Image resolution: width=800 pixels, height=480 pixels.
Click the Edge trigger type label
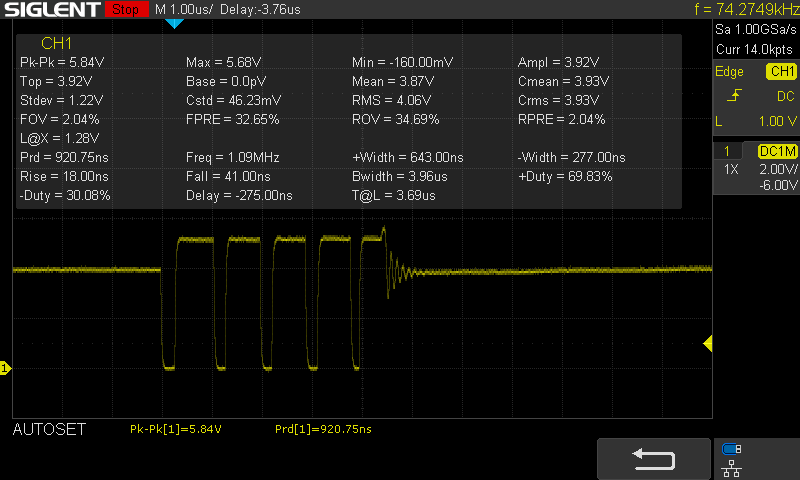click(x=729, y=71)
